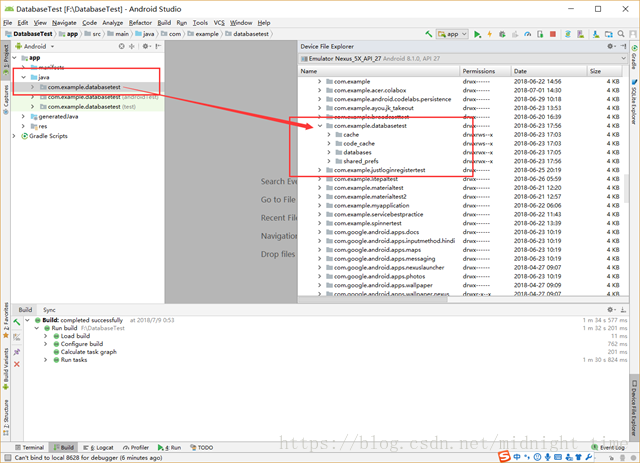
Task: Open Device File Explorer settings gear
Action: [611, 47]
